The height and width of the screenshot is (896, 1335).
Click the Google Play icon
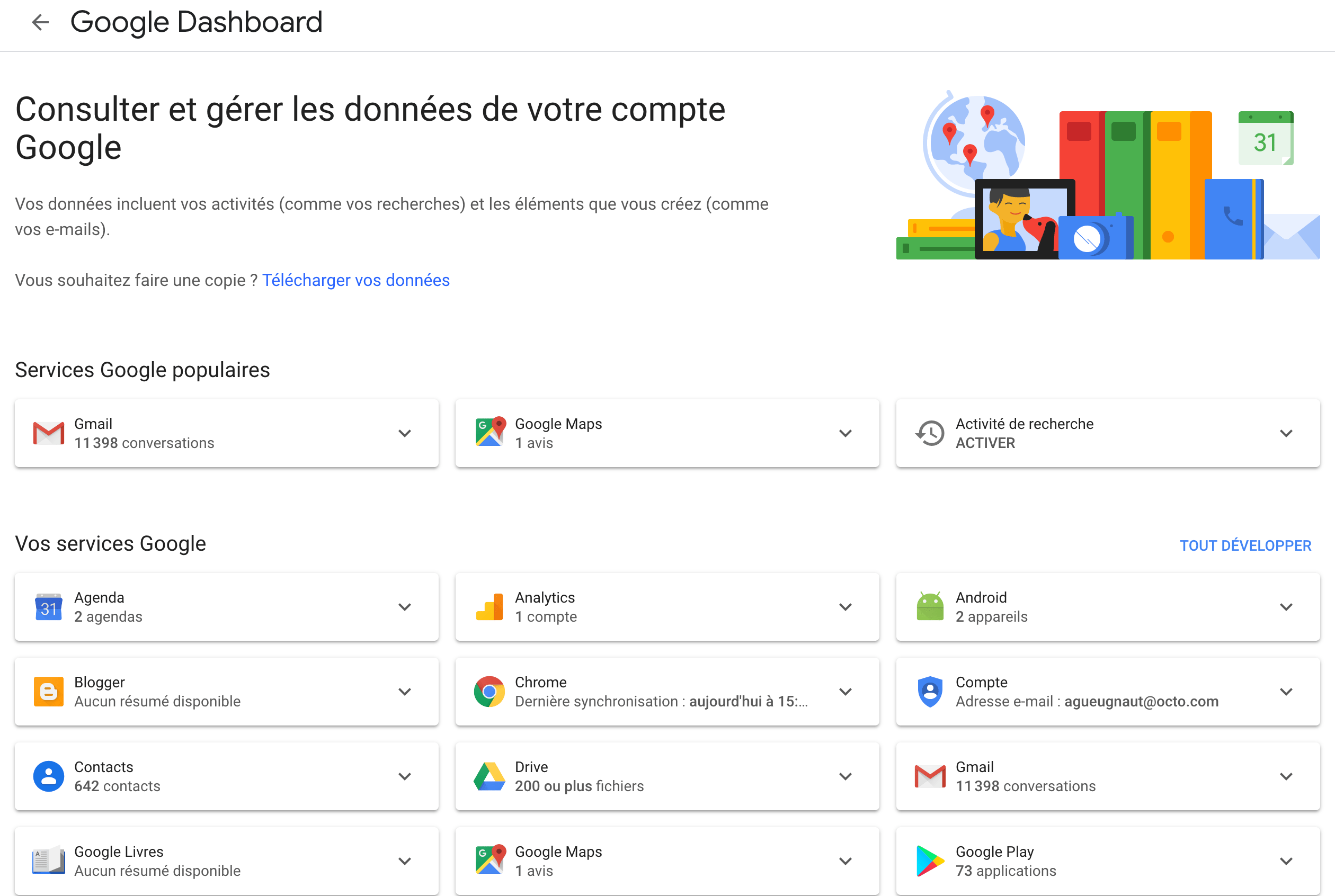(x=929, y=861)
